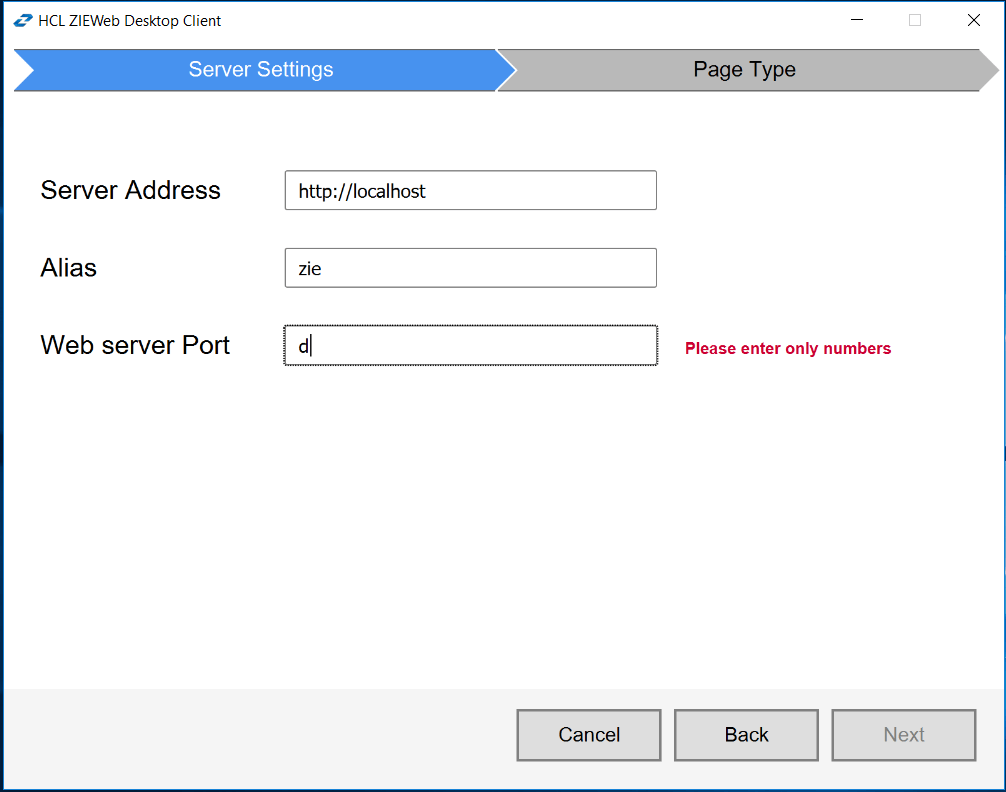Focus the Web server Port field
1006x792 pixels.
[x=470, y=344]
